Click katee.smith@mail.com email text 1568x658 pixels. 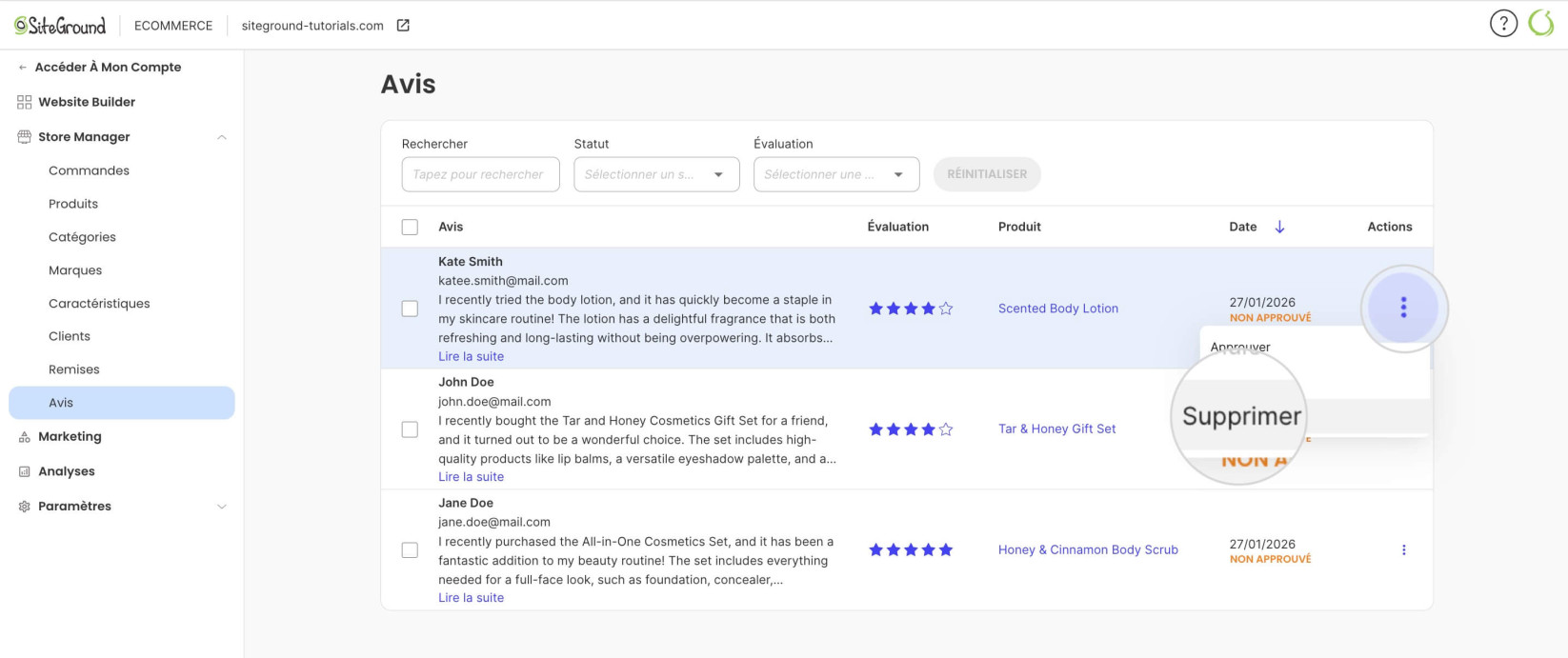coord(503,281)
